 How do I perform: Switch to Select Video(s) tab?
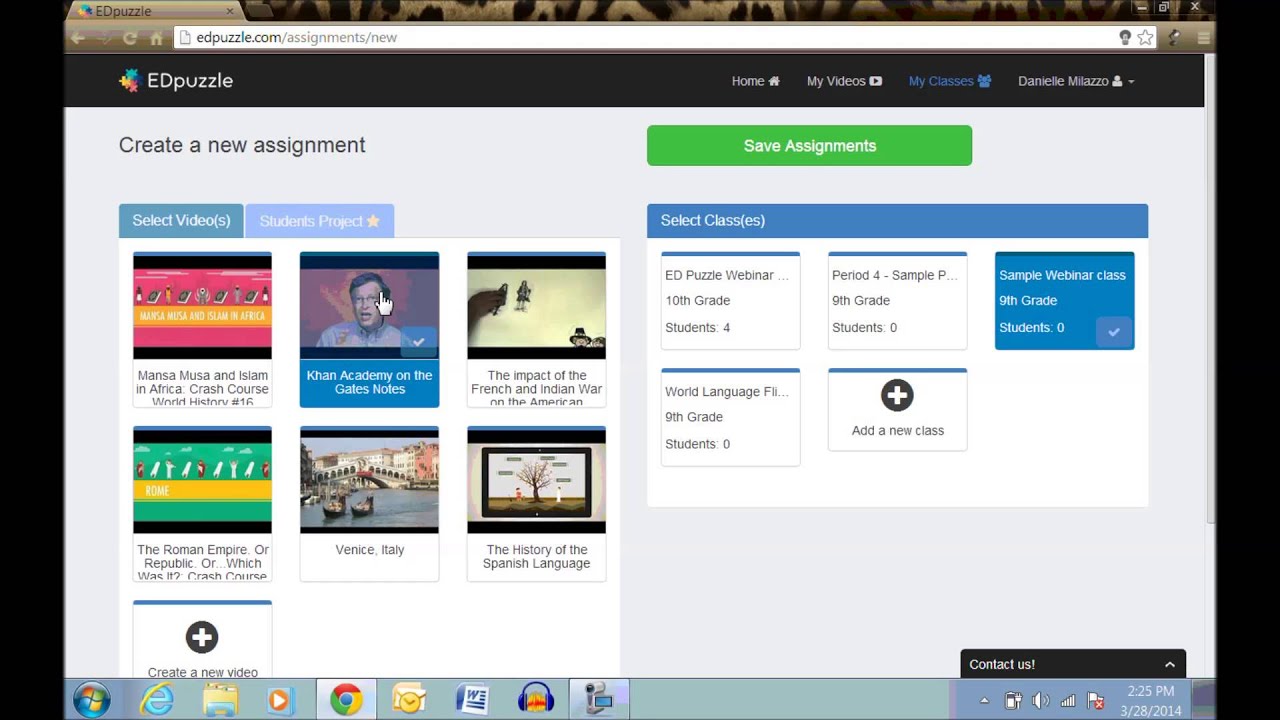181,221
